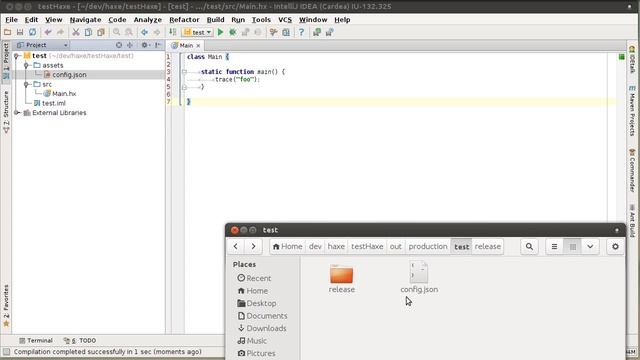Click the Cut scissors icon
Screen dimensions: 640x360
(76, 32)
